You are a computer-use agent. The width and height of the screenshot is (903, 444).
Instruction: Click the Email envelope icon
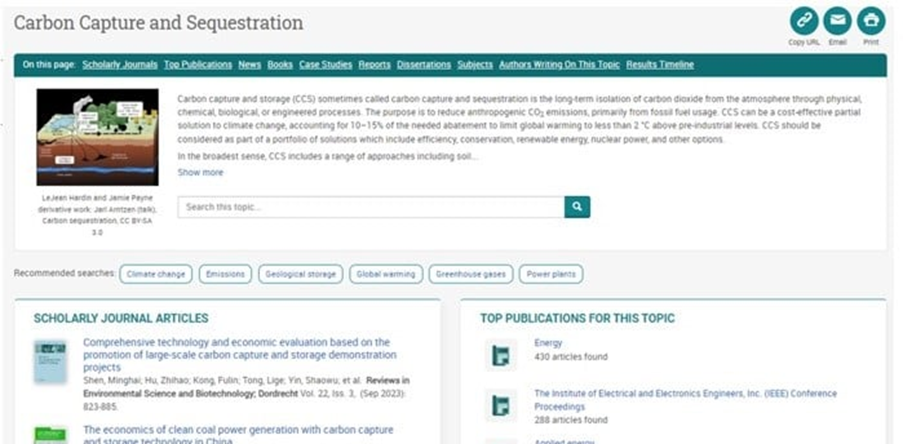pos(837,20)
